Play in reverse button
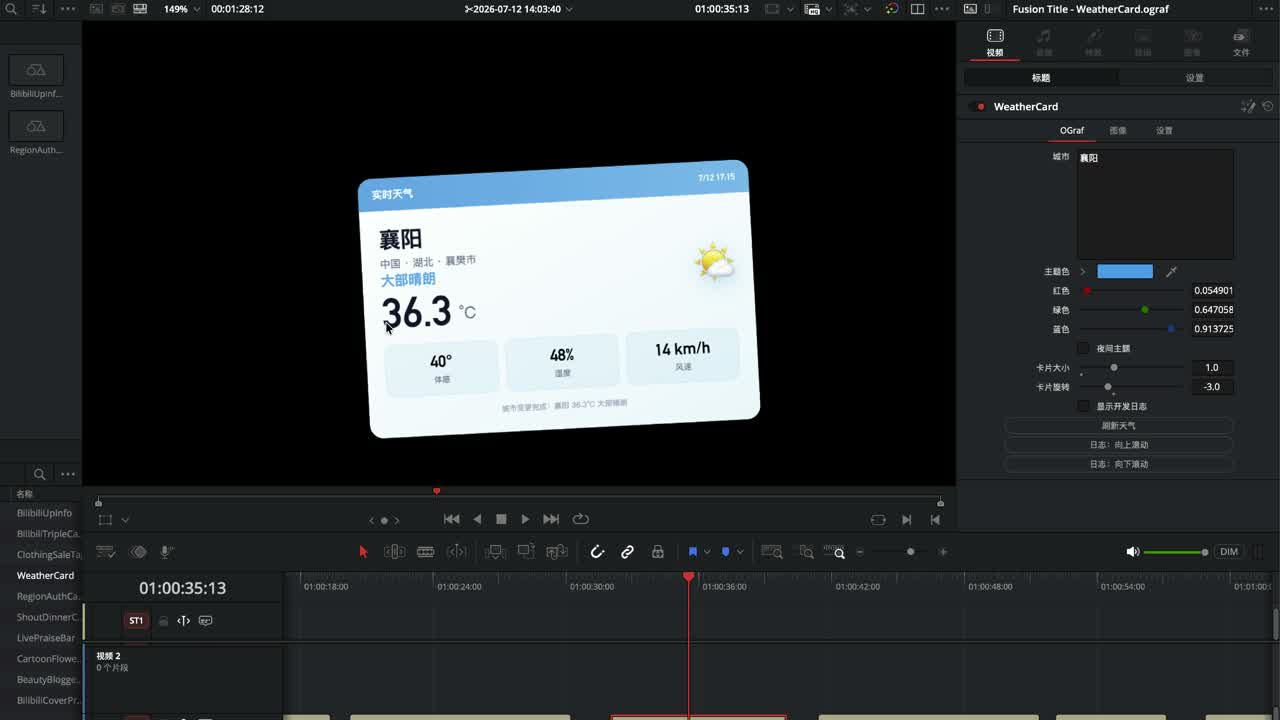Viewport: 1280px width, 720px height. [x=477, y=519]
